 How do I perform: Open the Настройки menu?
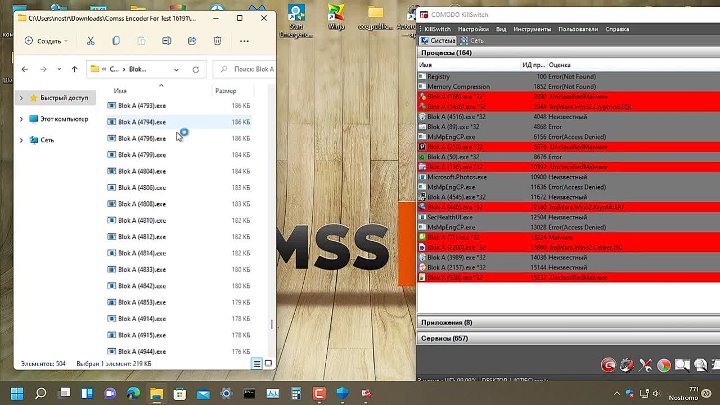(473, 29)
